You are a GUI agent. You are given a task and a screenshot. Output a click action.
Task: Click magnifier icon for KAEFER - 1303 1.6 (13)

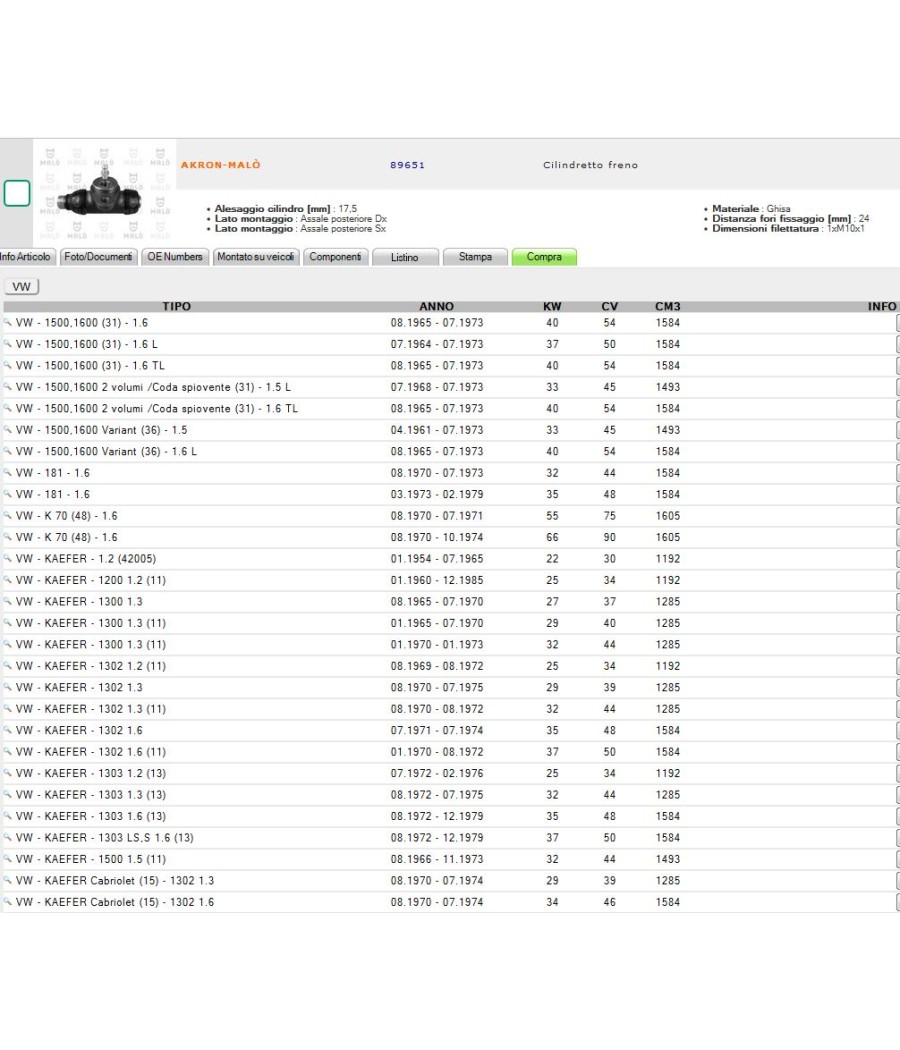(8, 816)
